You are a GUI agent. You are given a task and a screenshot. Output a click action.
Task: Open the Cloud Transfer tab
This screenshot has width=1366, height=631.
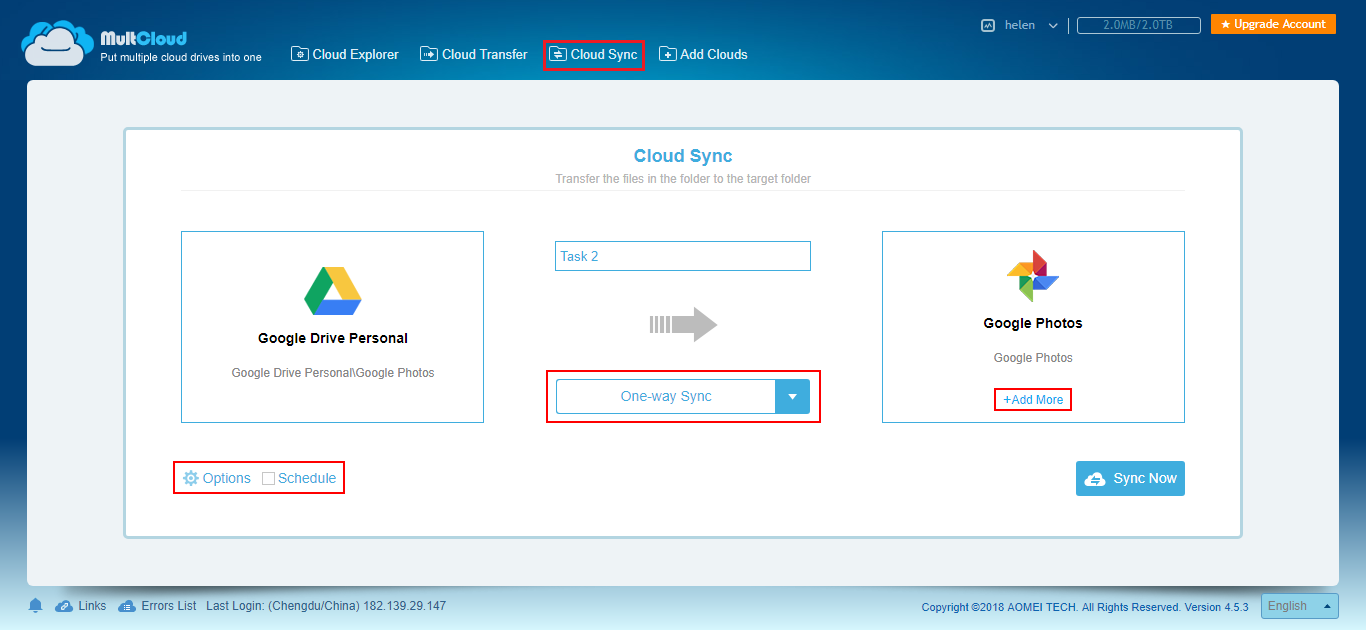pos(474,54)
